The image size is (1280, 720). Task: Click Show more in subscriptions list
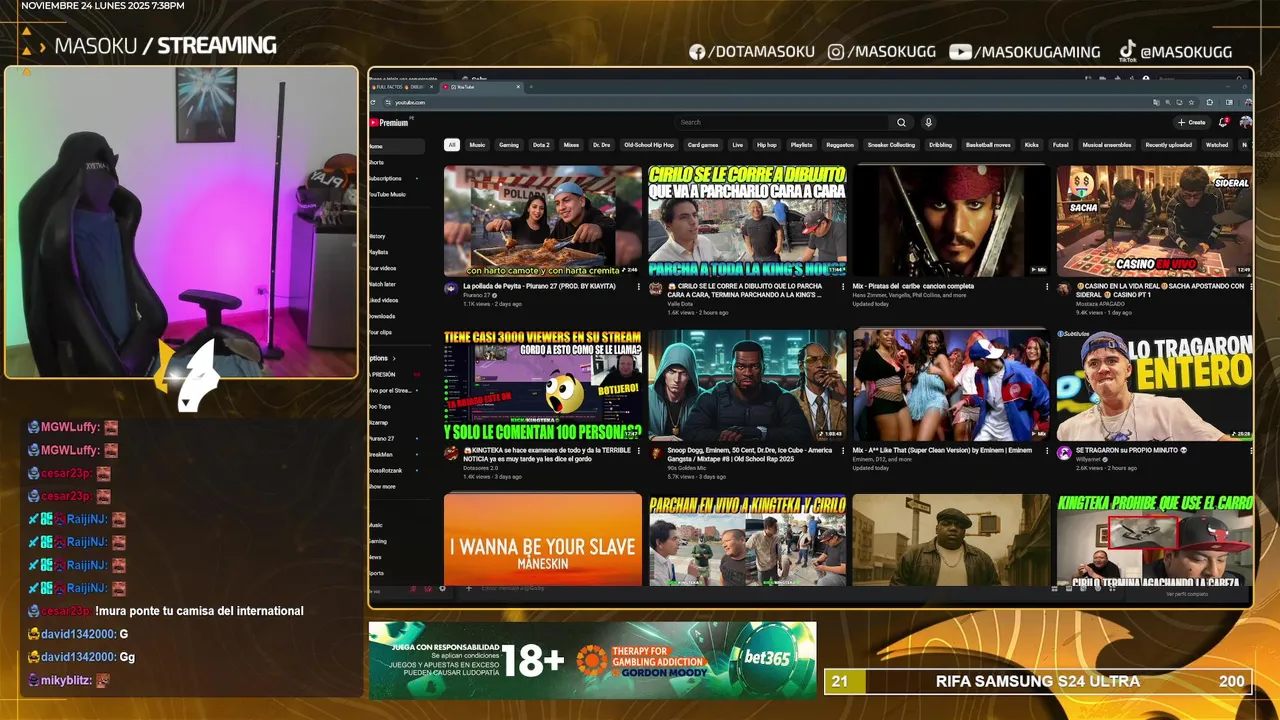click(383, 486)
